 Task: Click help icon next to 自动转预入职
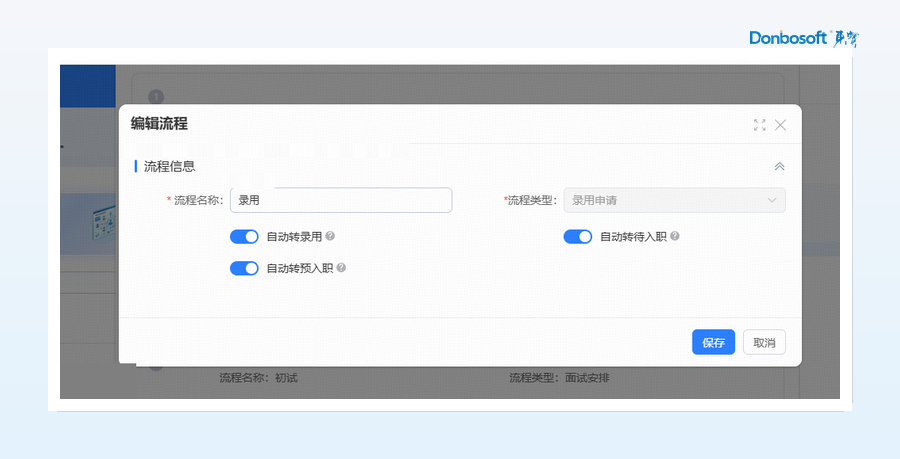(341, 267)
